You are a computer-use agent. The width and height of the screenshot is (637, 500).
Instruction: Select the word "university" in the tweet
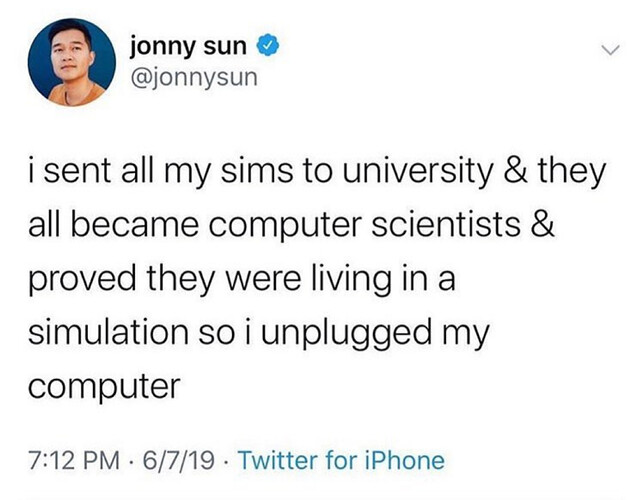416,172
